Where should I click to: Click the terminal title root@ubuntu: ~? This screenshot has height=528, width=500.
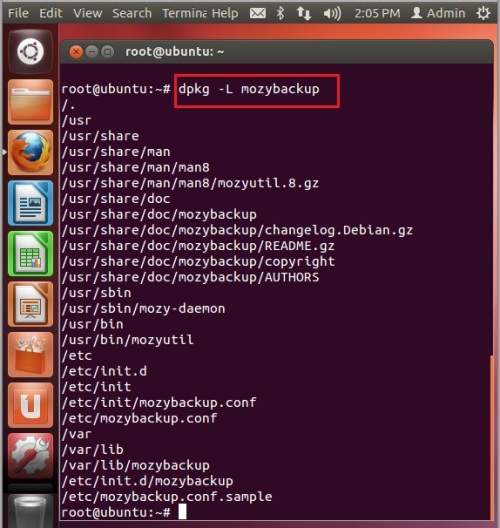(174, 52)
